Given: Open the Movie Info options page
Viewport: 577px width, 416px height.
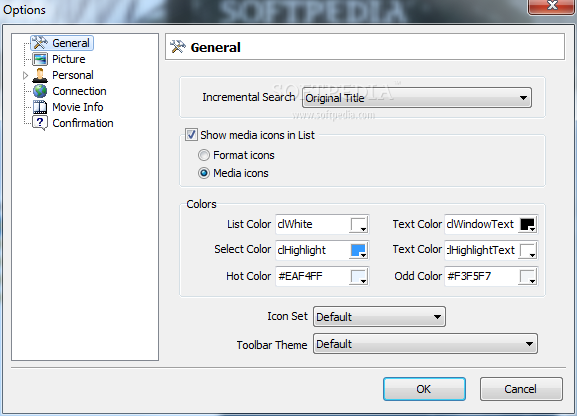Looking at the screenshot, I should click(78, 107).
